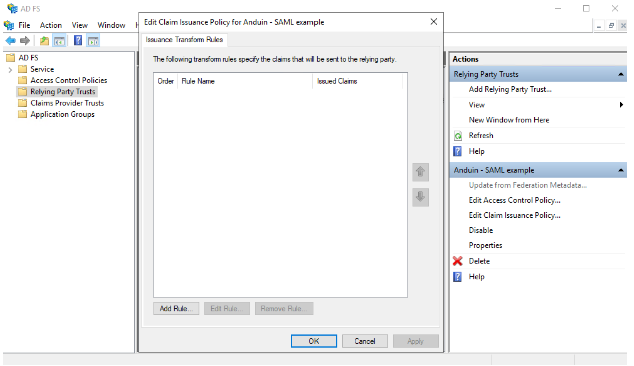Click the MMC icon beside File menu
This screenshot has width=634, height=366.
pos(9,25)
